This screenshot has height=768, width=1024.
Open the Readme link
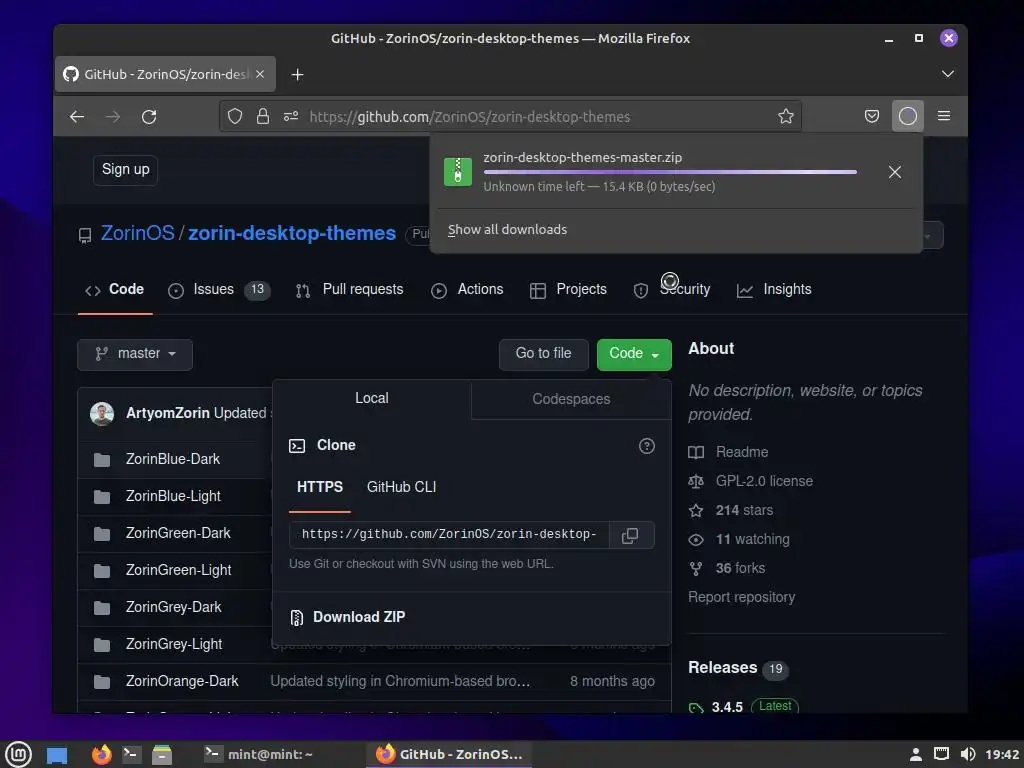click(729, 452)
